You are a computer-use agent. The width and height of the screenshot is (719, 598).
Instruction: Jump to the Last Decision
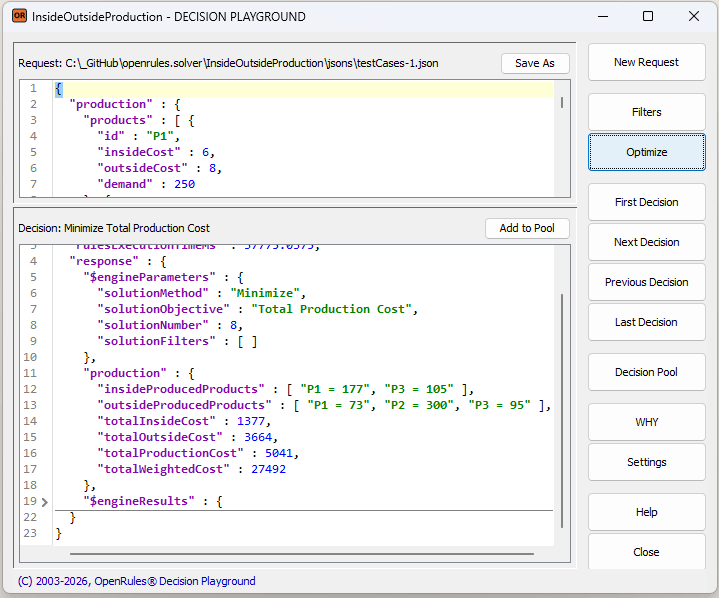click(x=646, y=322)
